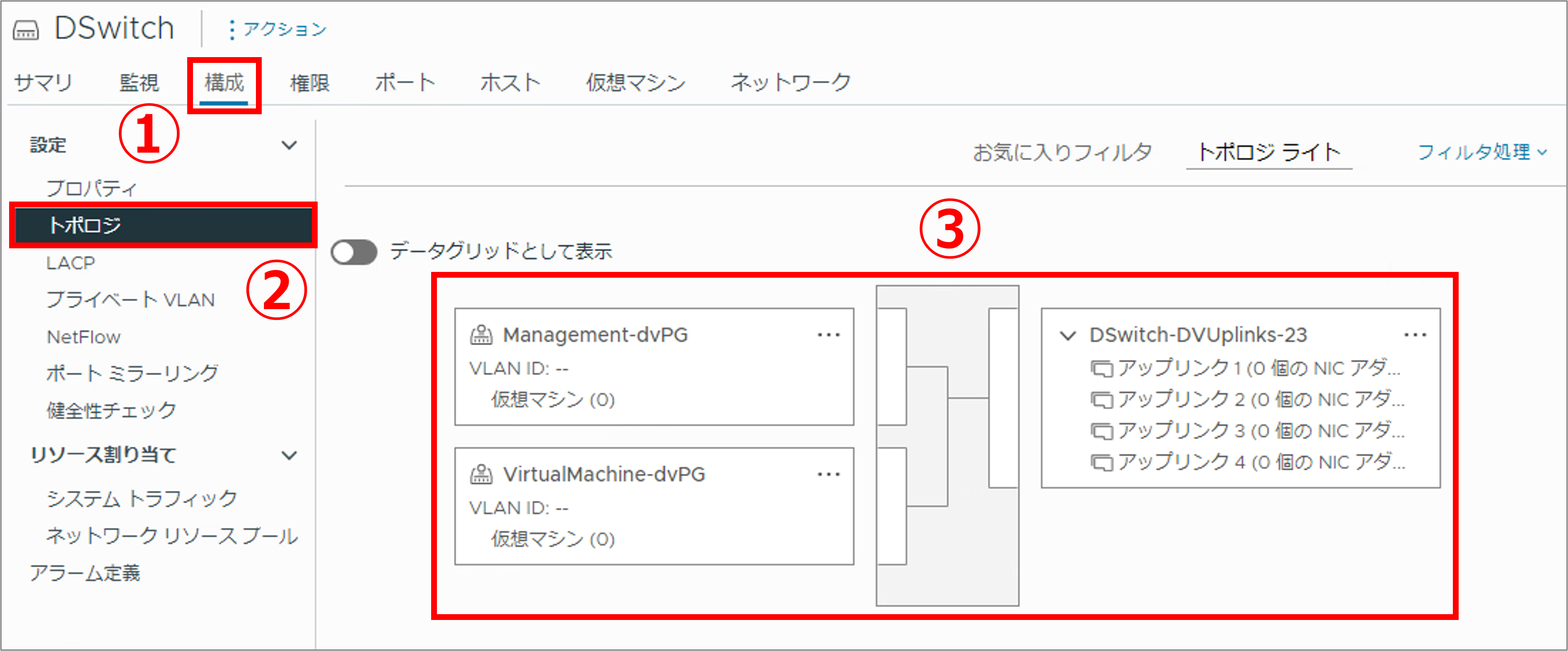Image resolution: width=1568 pixels, height=651 pixels.
Task: Select トポロジ ライト filter tab
Action: point(1269,152)
